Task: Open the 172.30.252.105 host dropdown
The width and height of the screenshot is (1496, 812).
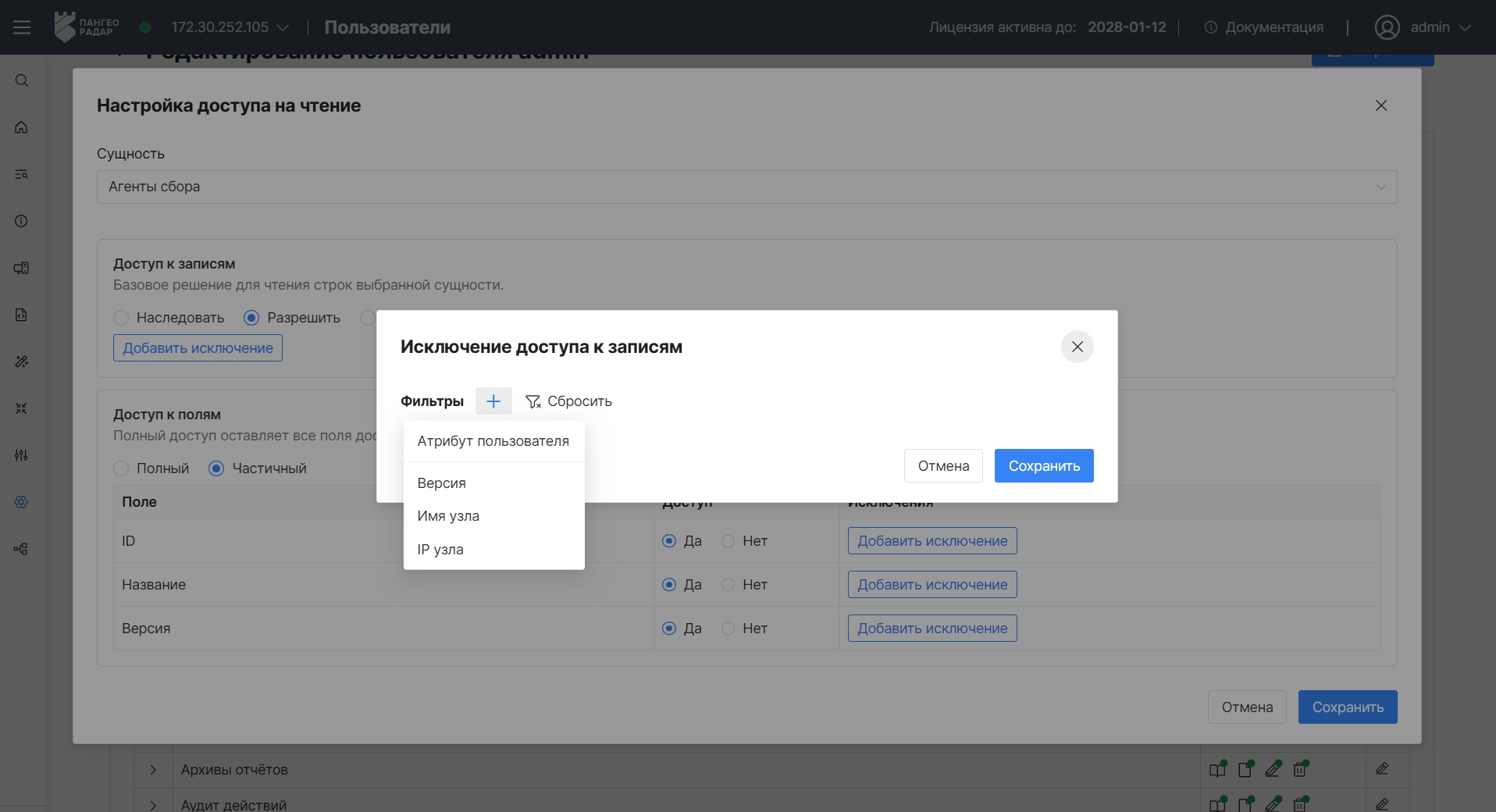Action: 230,27
